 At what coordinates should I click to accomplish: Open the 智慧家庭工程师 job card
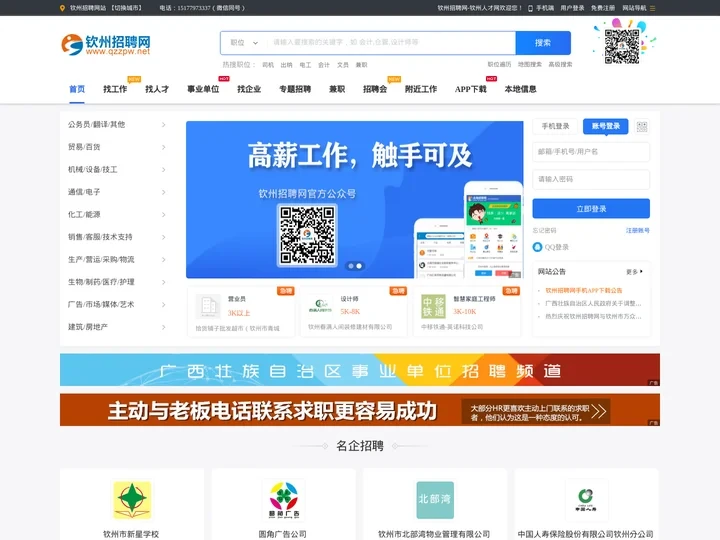point(467,312)
